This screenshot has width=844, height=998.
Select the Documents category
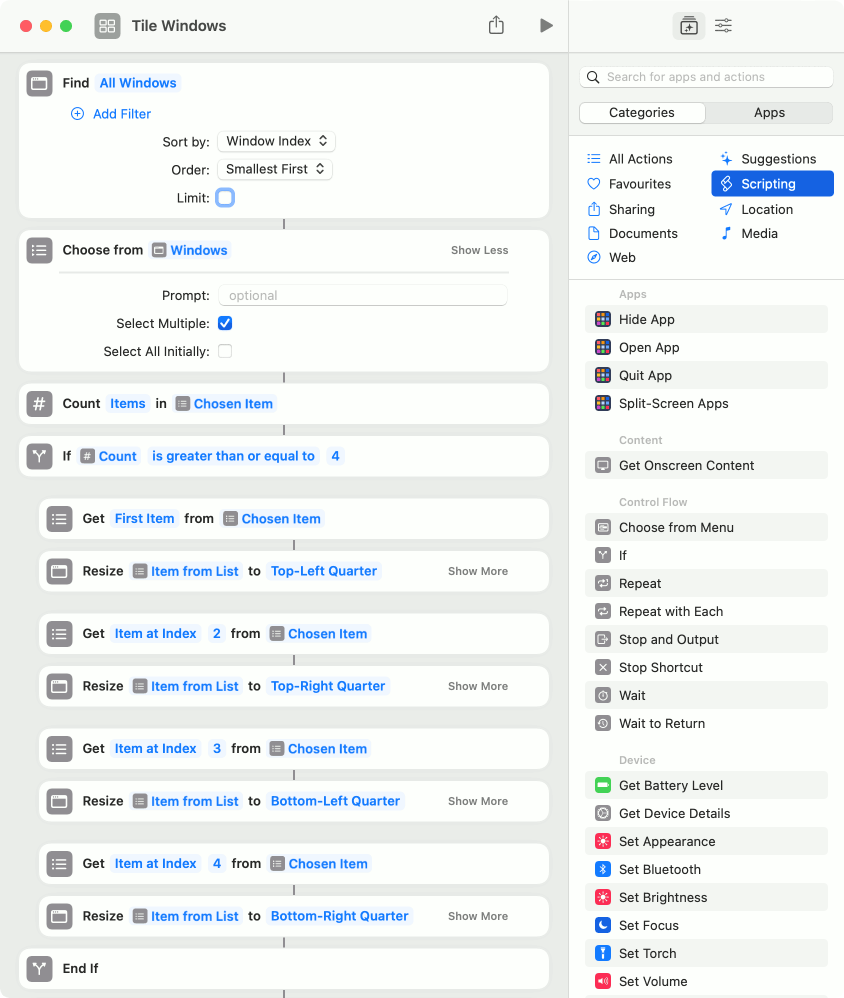(x=642, y=233)
